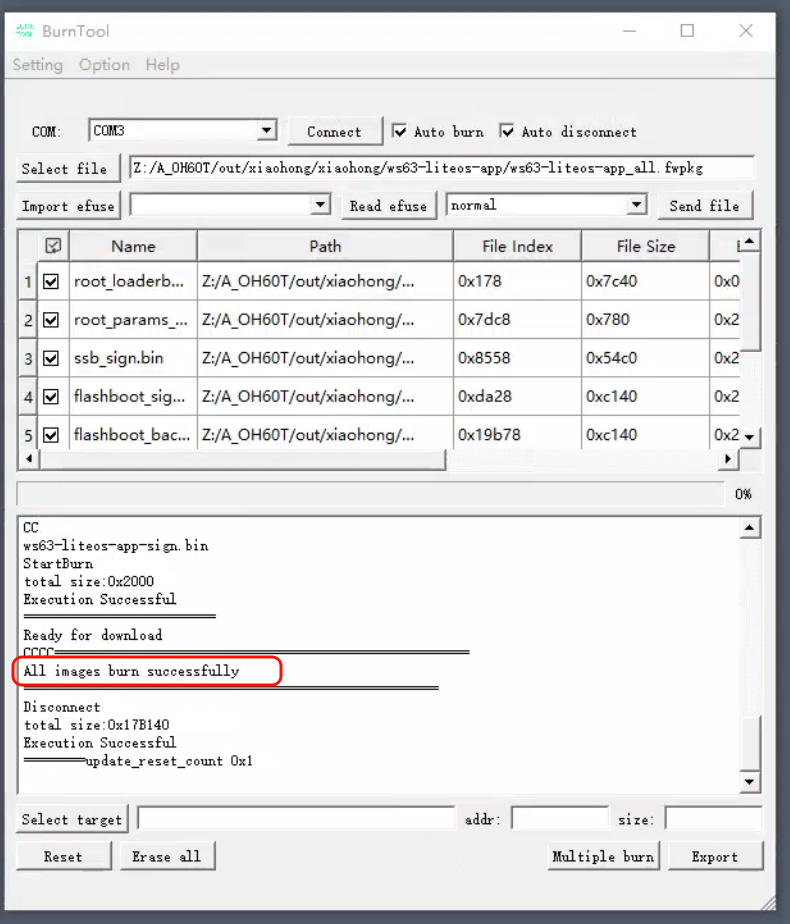
Task: Click the Path column header
Action: [x=325, y=246]
